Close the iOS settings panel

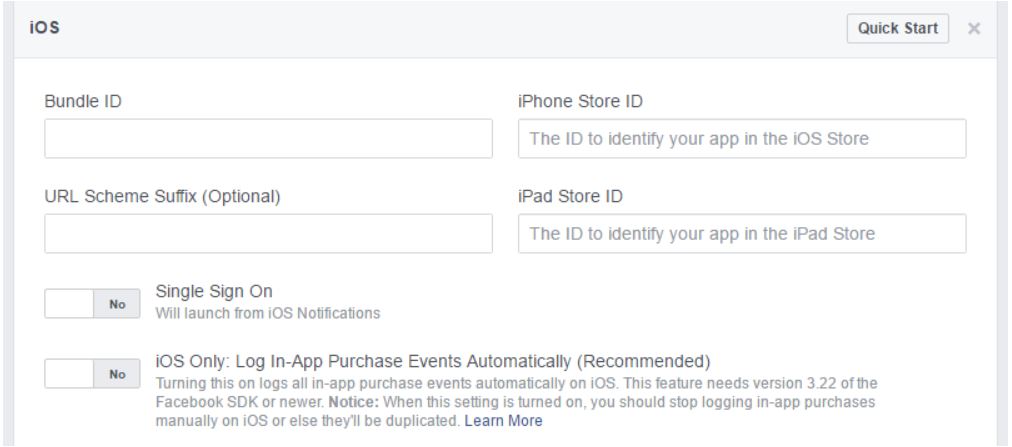(x=973, y=29)
